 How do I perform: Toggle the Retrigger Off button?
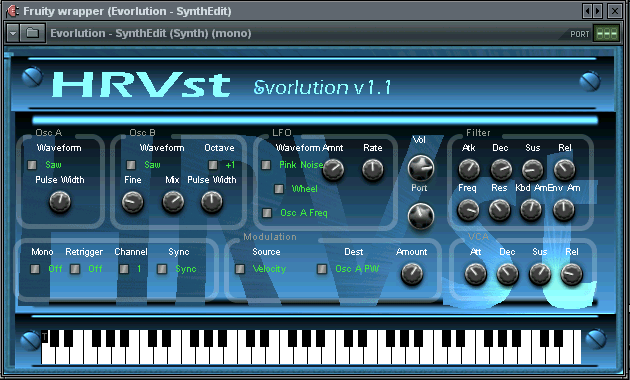(75, 269)
